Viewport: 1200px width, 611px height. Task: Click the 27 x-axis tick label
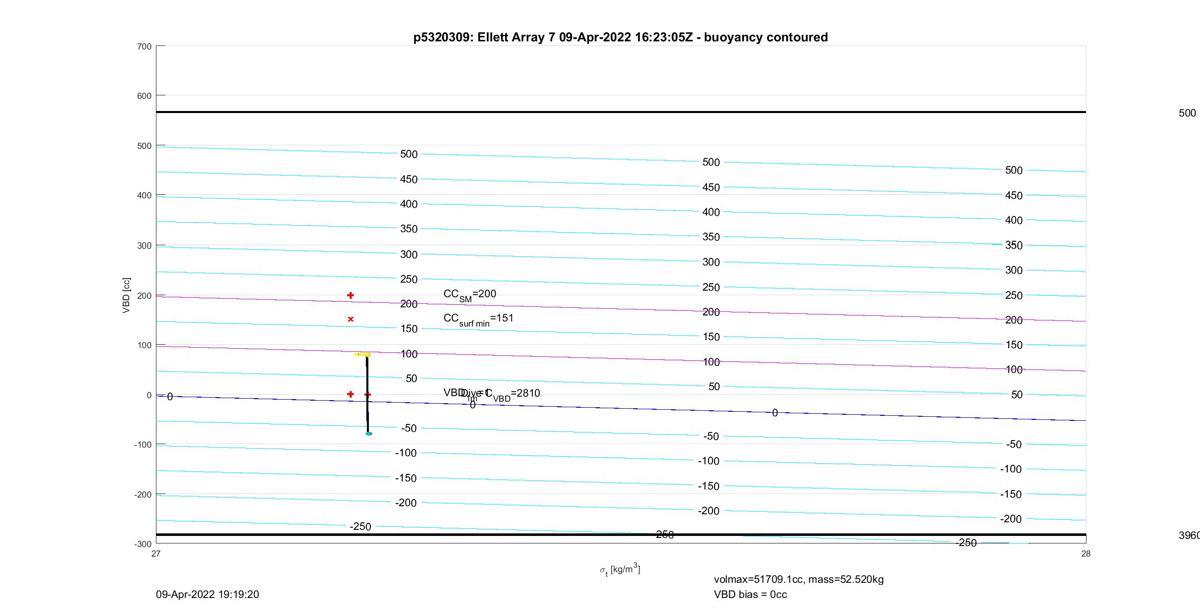156,553
